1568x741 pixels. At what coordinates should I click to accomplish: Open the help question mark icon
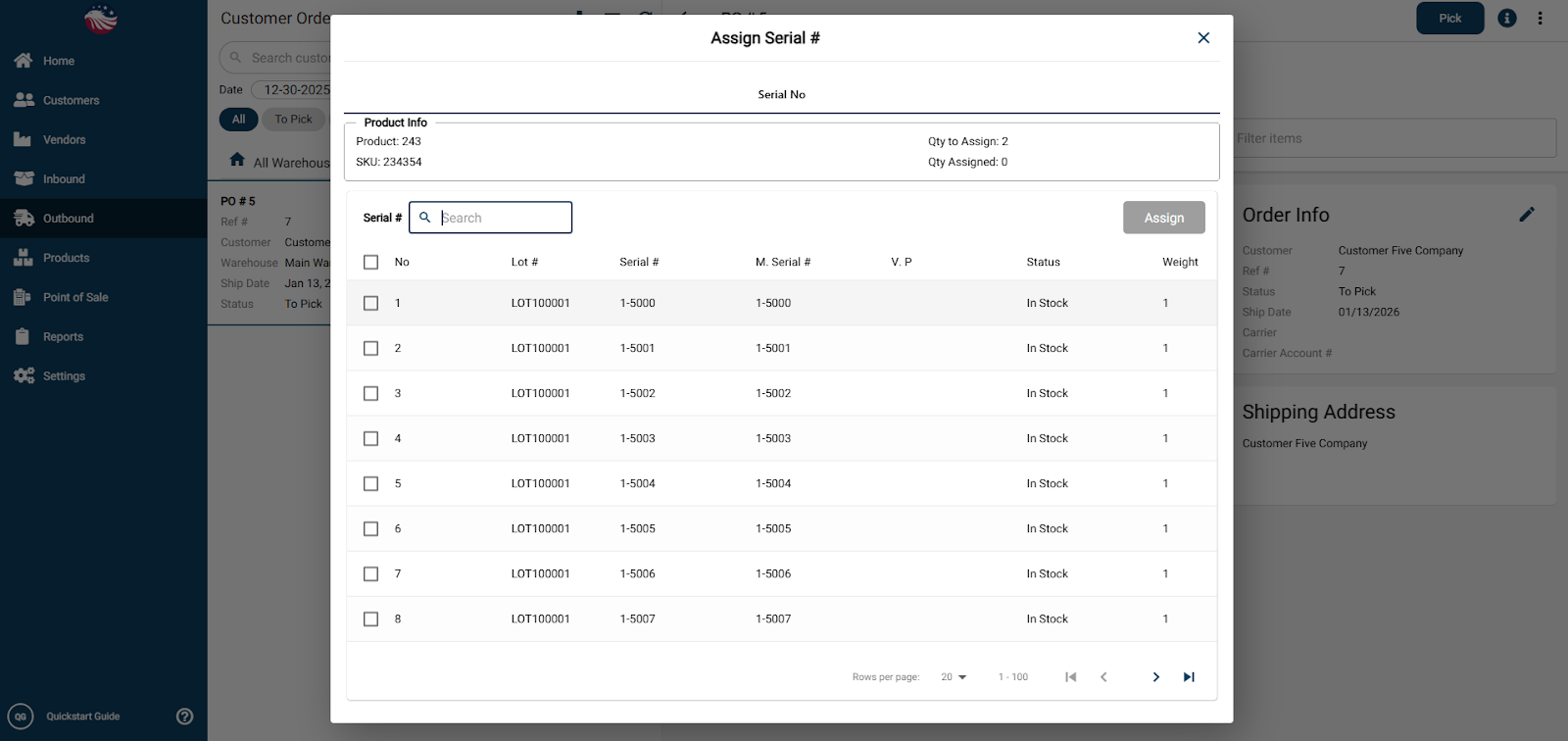(184, 716)
